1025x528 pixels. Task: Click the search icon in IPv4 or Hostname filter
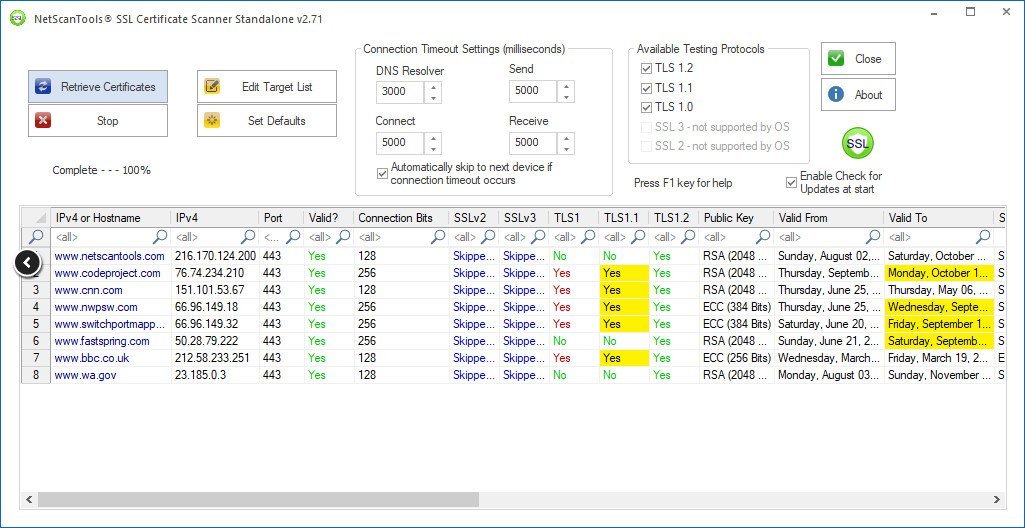point(158,237)
